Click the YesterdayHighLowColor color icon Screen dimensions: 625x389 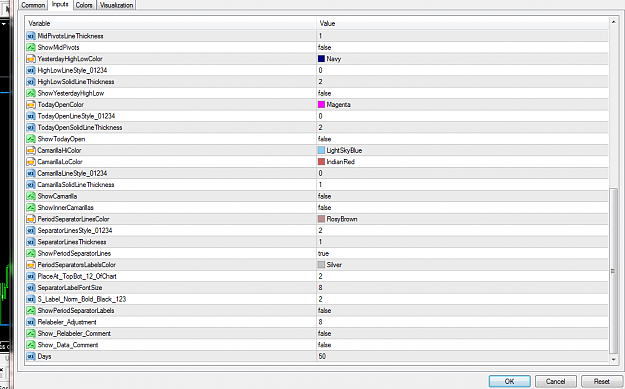pos(31,59)
